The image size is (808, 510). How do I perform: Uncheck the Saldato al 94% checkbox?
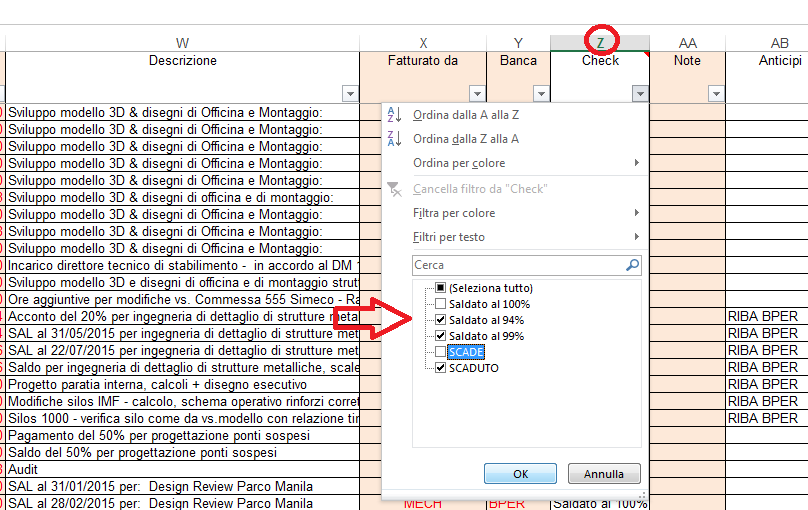coord(441,320)
